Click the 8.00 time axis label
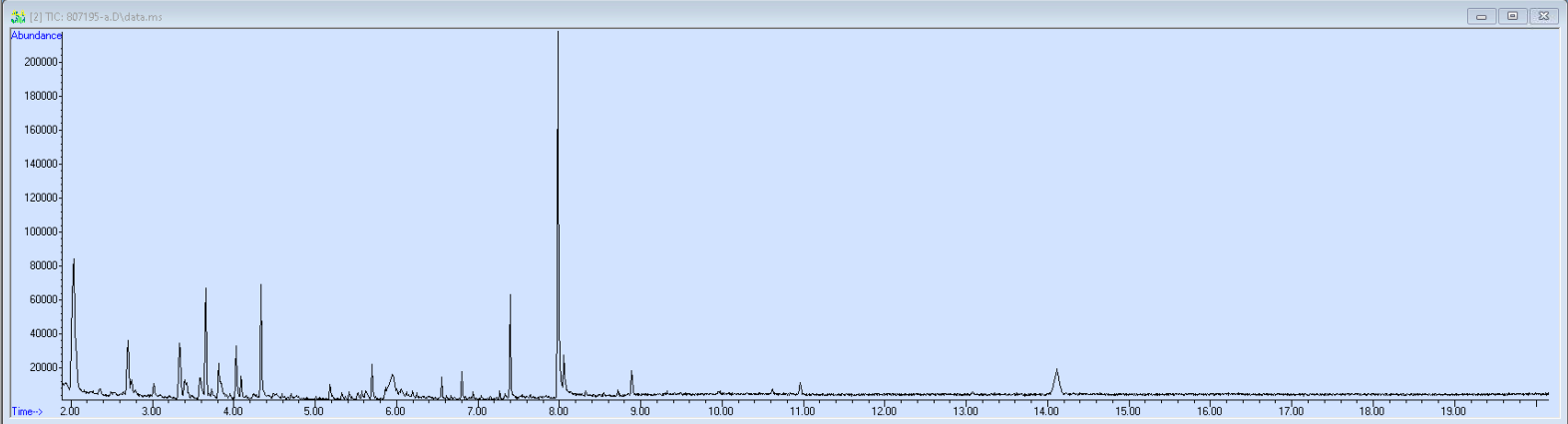 559,411
